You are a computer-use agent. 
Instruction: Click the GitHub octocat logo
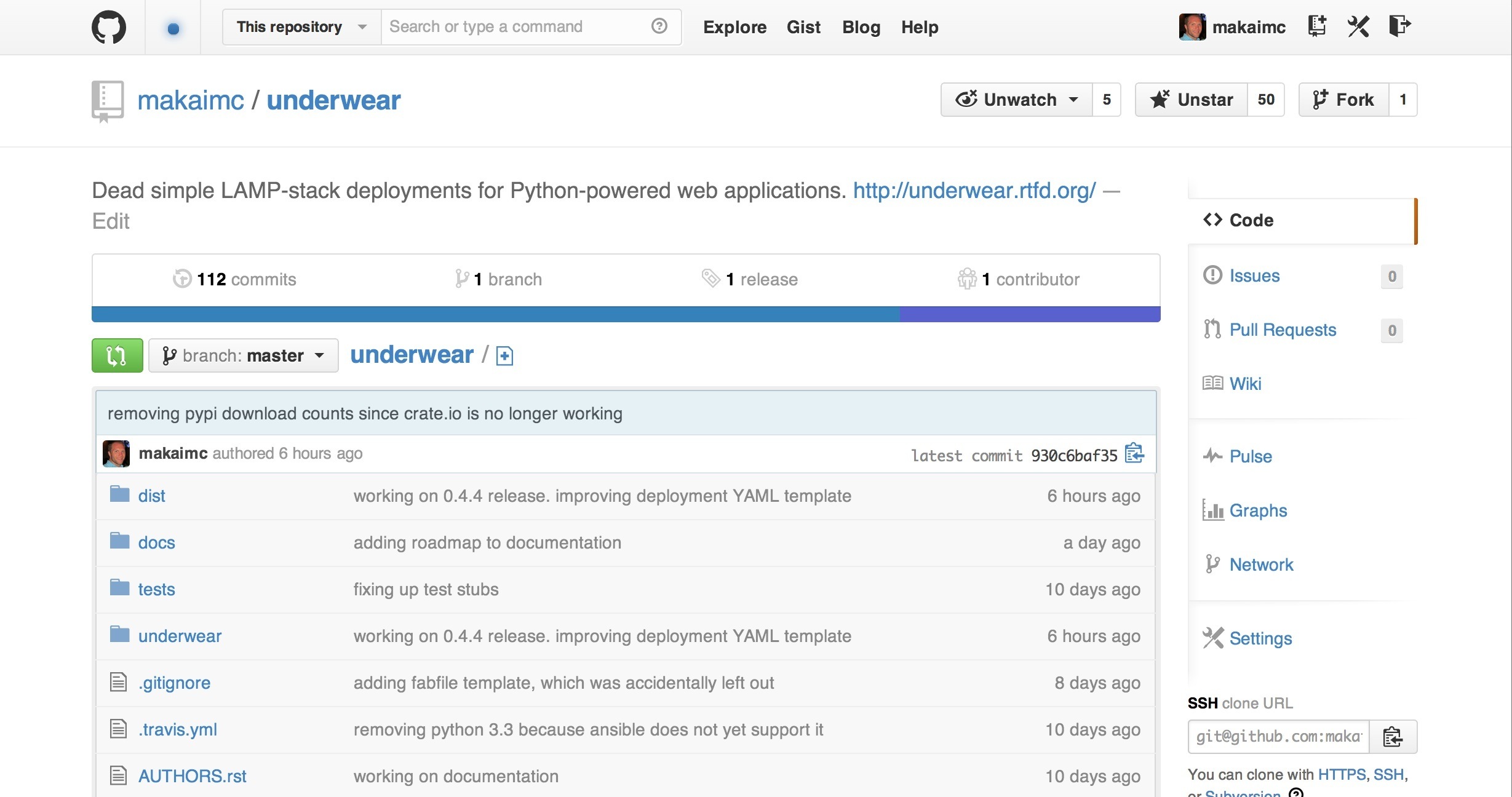coord(109,28)
